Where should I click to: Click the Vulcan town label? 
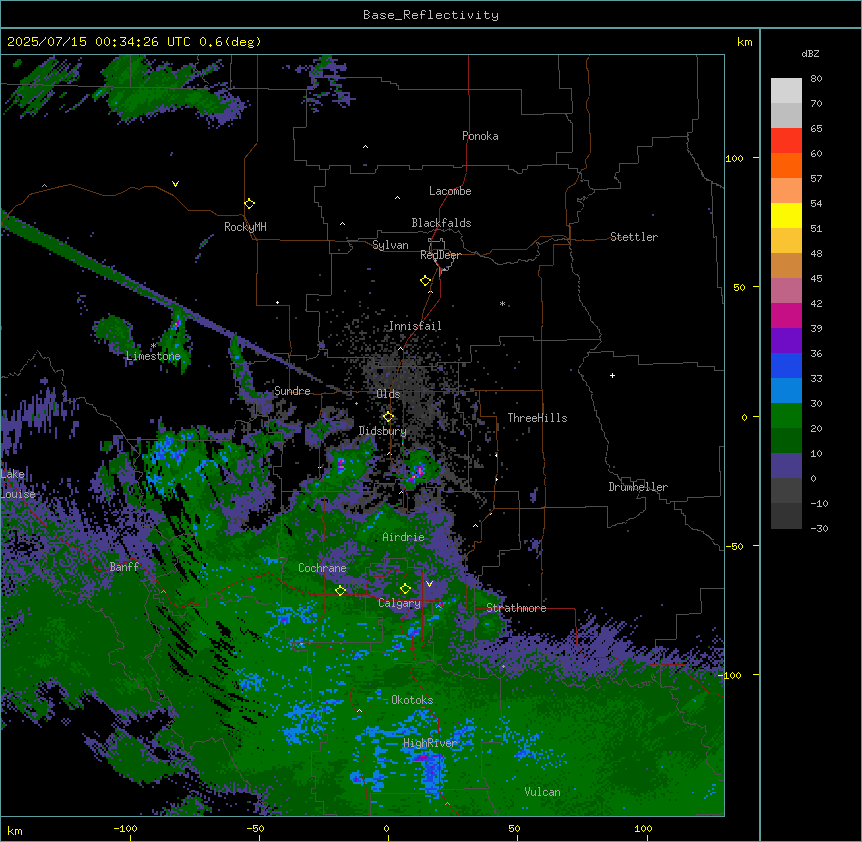click(542, 792)
